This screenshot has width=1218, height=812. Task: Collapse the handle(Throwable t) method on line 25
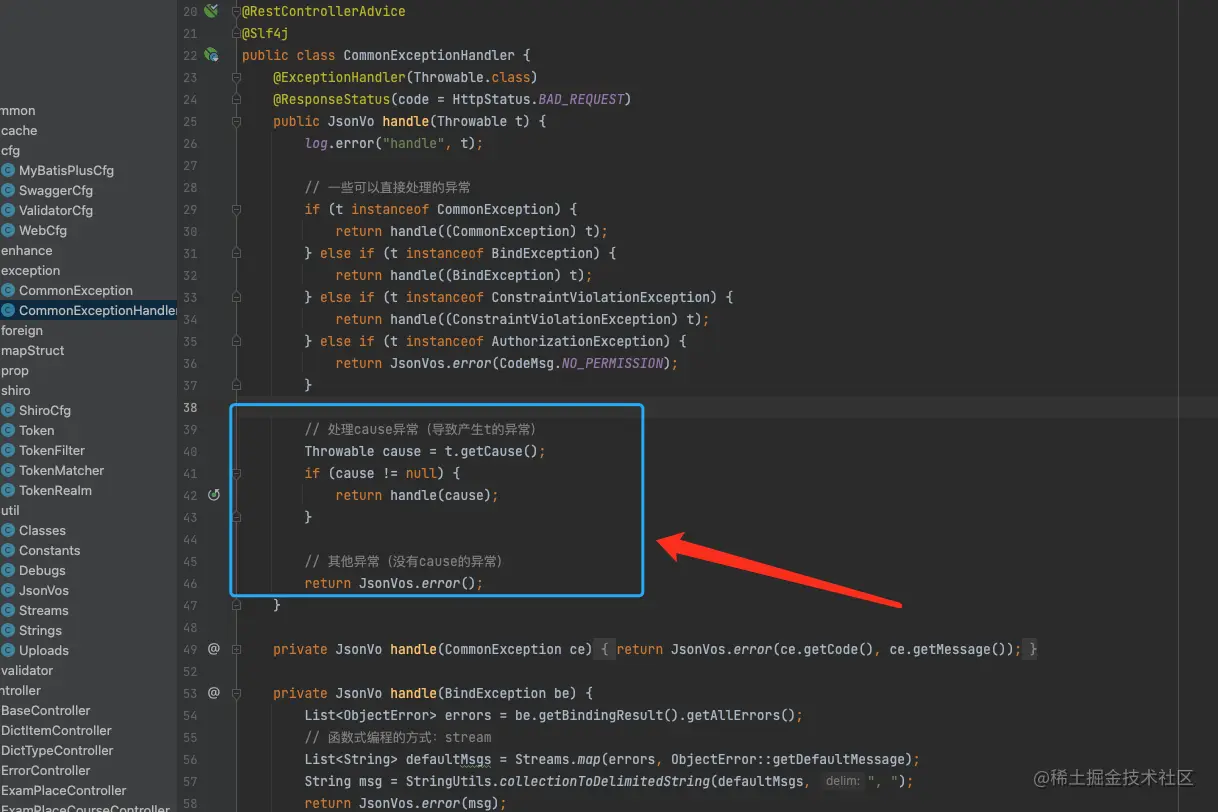[237, 121]
